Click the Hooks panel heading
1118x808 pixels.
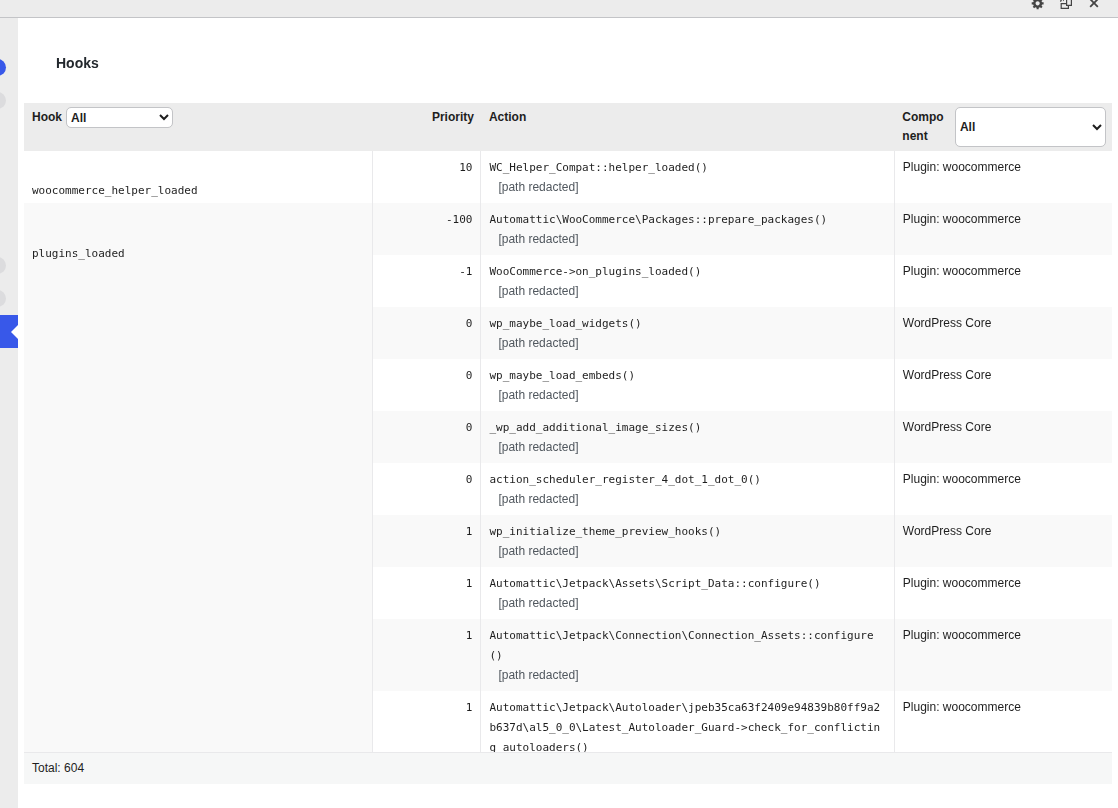click(x=77, y=63)
